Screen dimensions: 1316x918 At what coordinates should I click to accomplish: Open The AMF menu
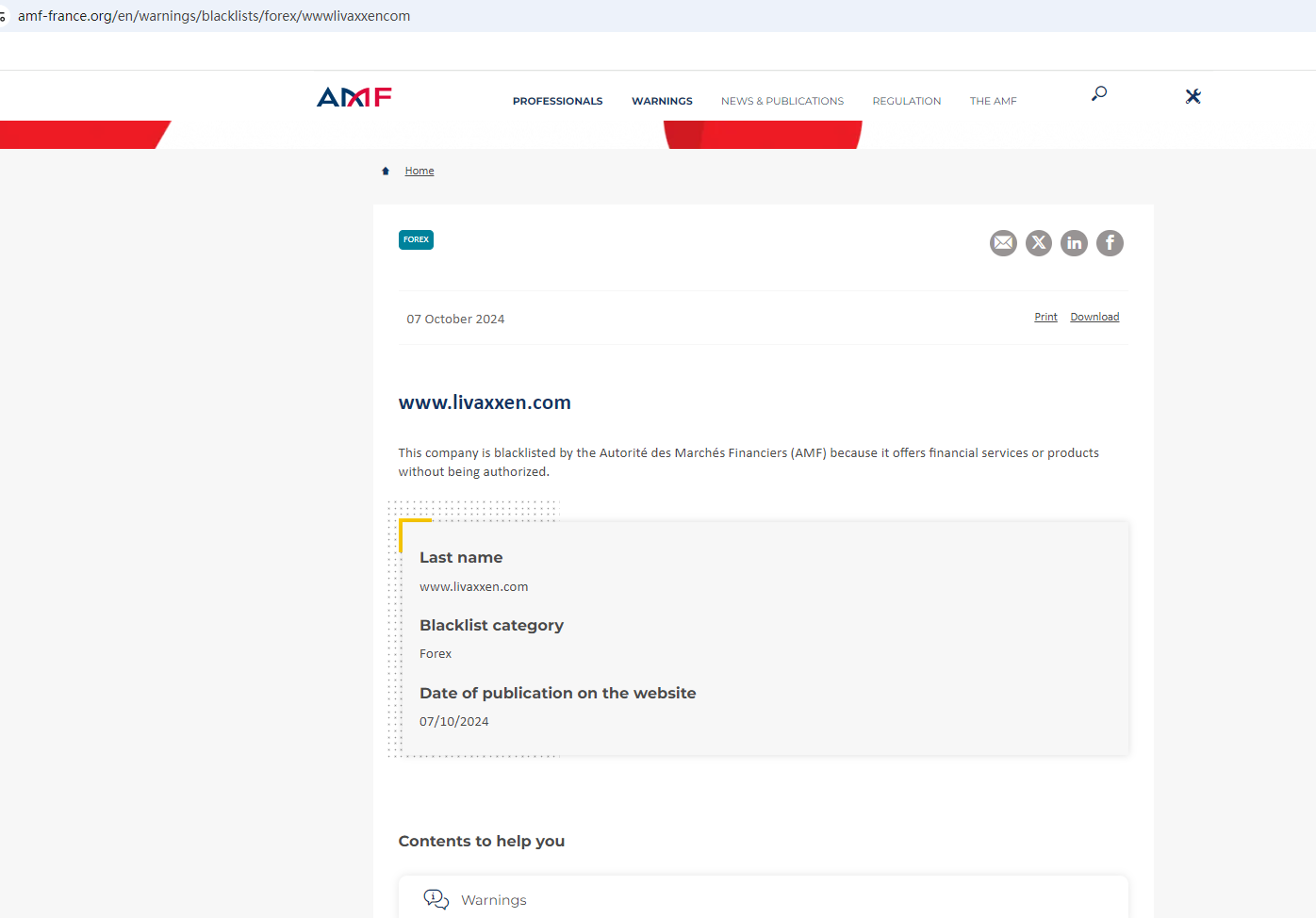click(994, 101)
